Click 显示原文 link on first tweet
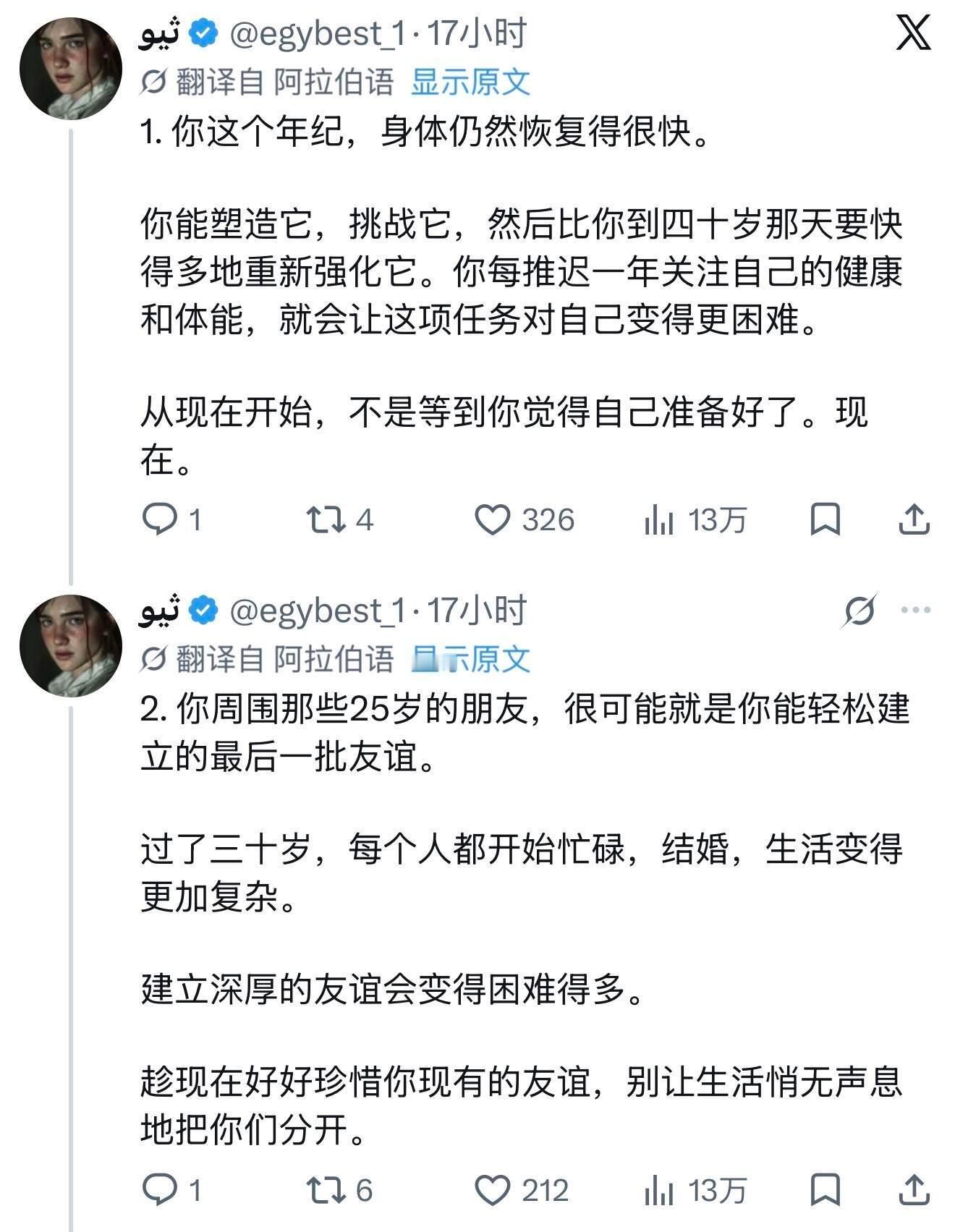This screenshot has width=955, height=1232. pos(471,82)
